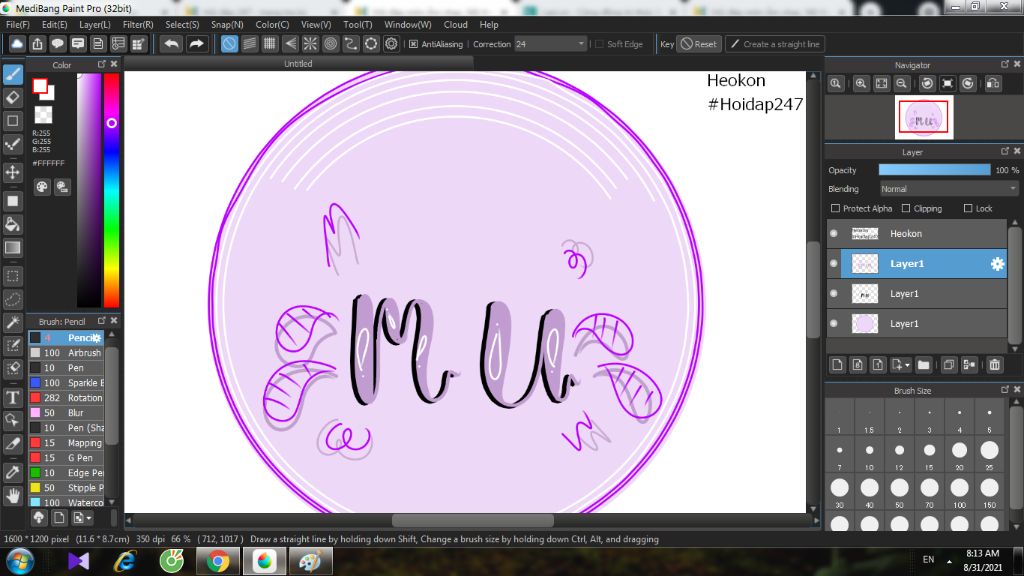The height and width of the screenshot is (576, 1024).
Task: Switch to the Untitled canvas tab
Action: 298,63
